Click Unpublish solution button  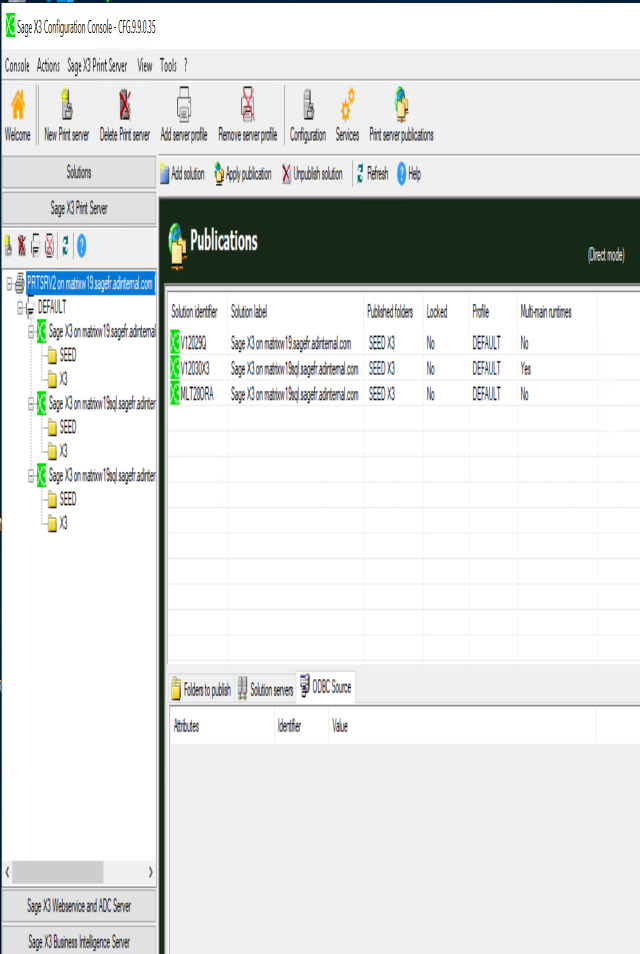312,174
